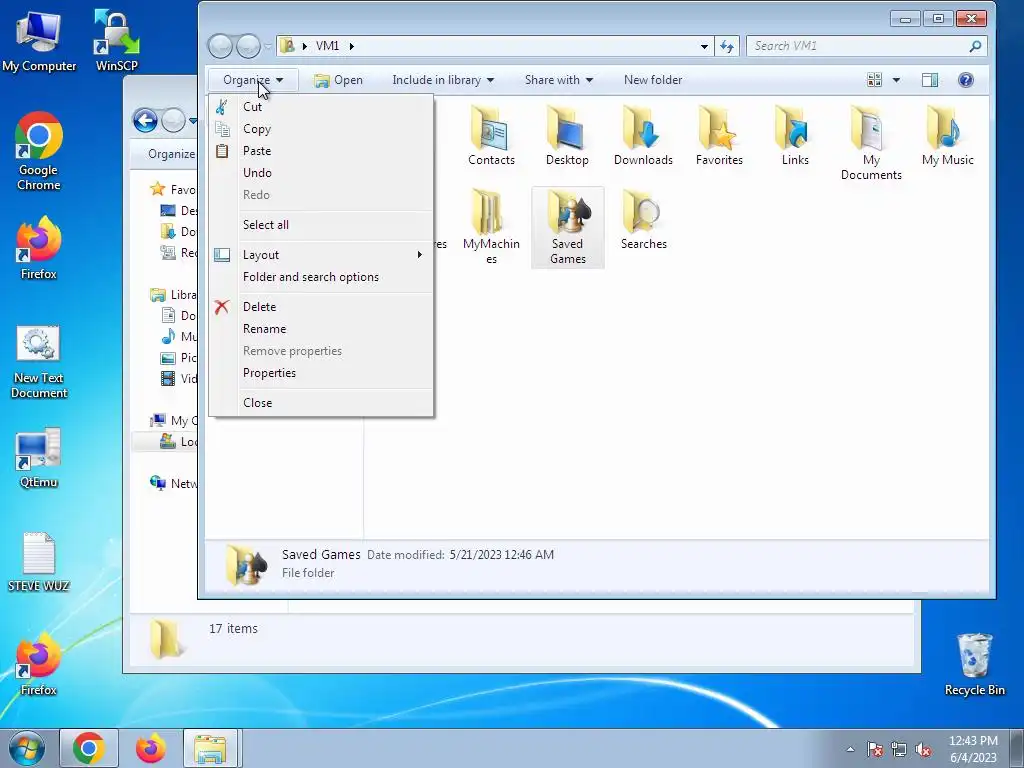
Task: Choose Cut from Organize menu
Action: pos(321,107)
